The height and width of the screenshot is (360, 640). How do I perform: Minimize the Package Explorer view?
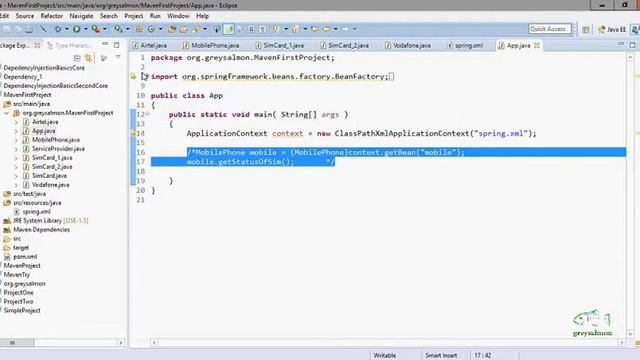105,44
